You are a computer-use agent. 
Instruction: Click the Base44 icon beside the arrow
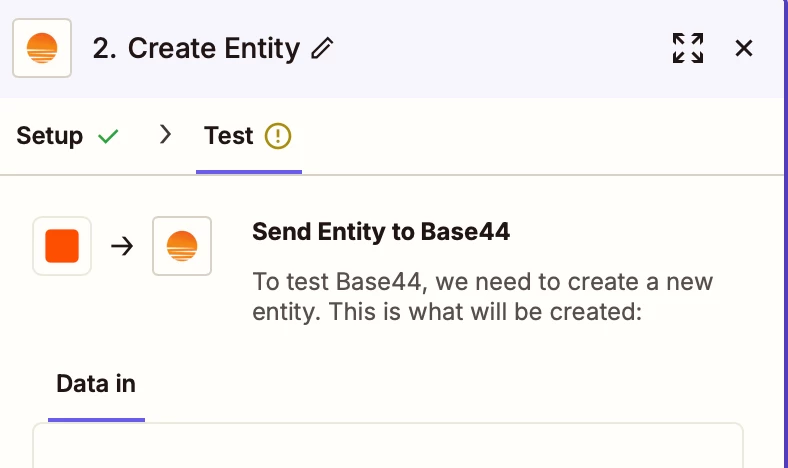pos(182,246)
